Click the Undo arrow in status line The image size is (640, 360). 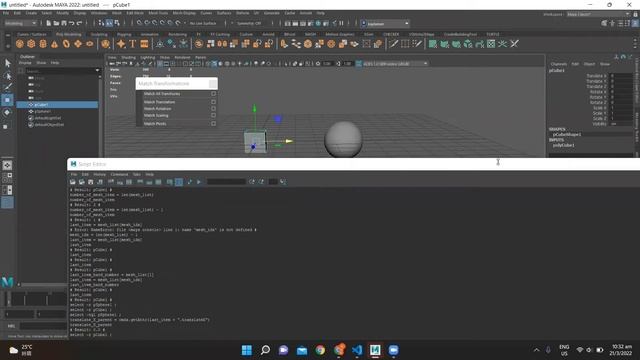[72, 23]
